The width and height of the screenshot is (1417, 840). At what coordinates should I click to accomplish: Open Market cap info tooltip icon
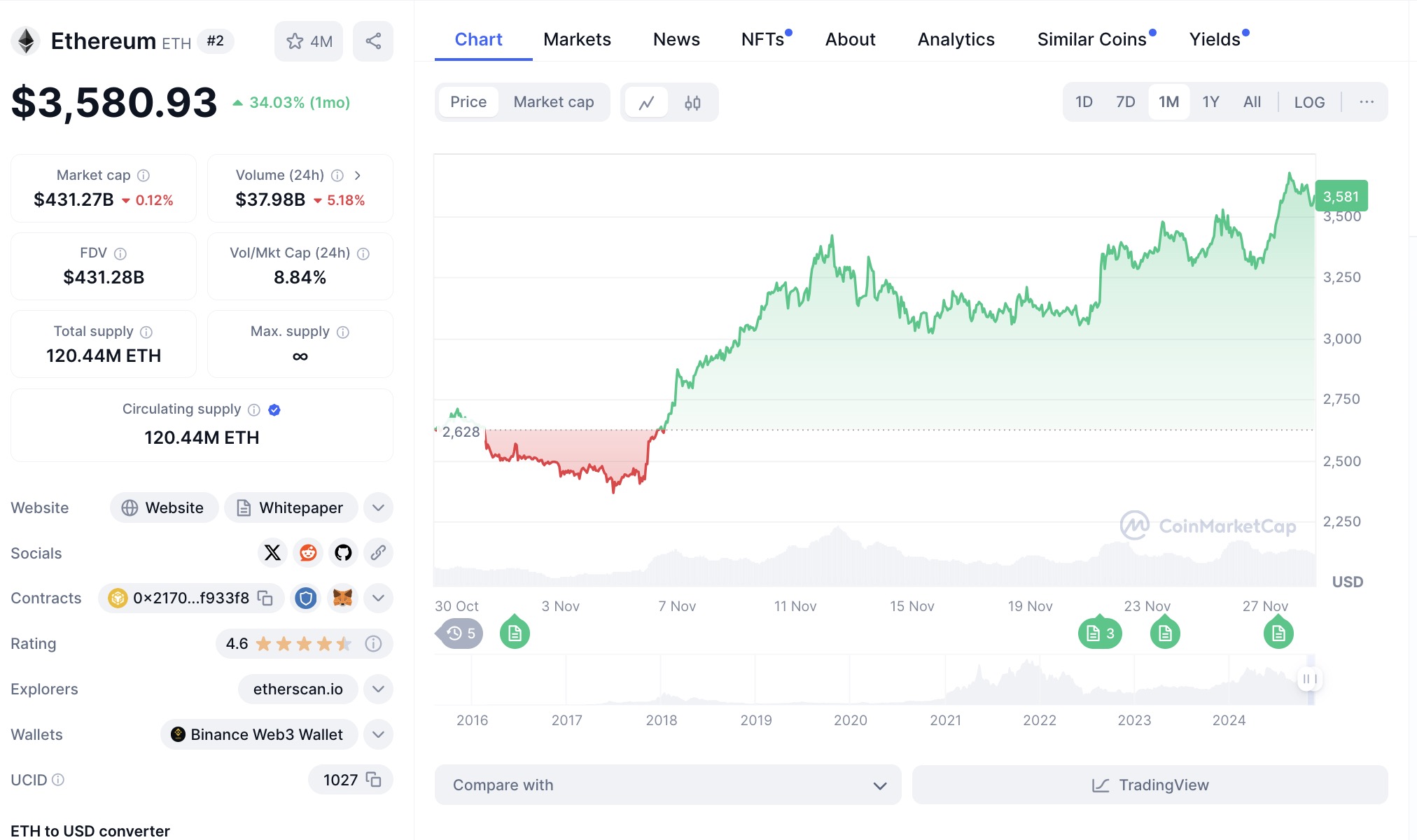pyautogui.click(x=144, y=175)
